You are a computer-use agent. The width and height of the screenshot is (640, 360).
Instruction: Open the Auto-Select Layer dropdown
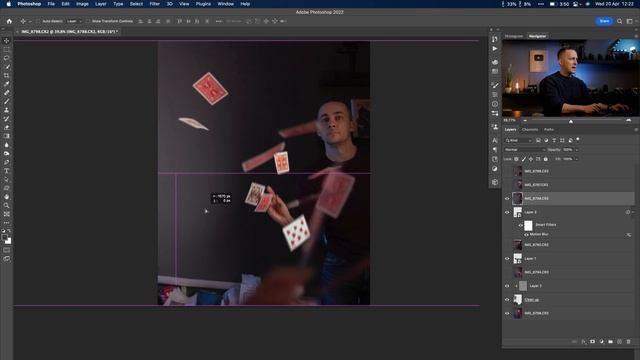click(74, 21)
